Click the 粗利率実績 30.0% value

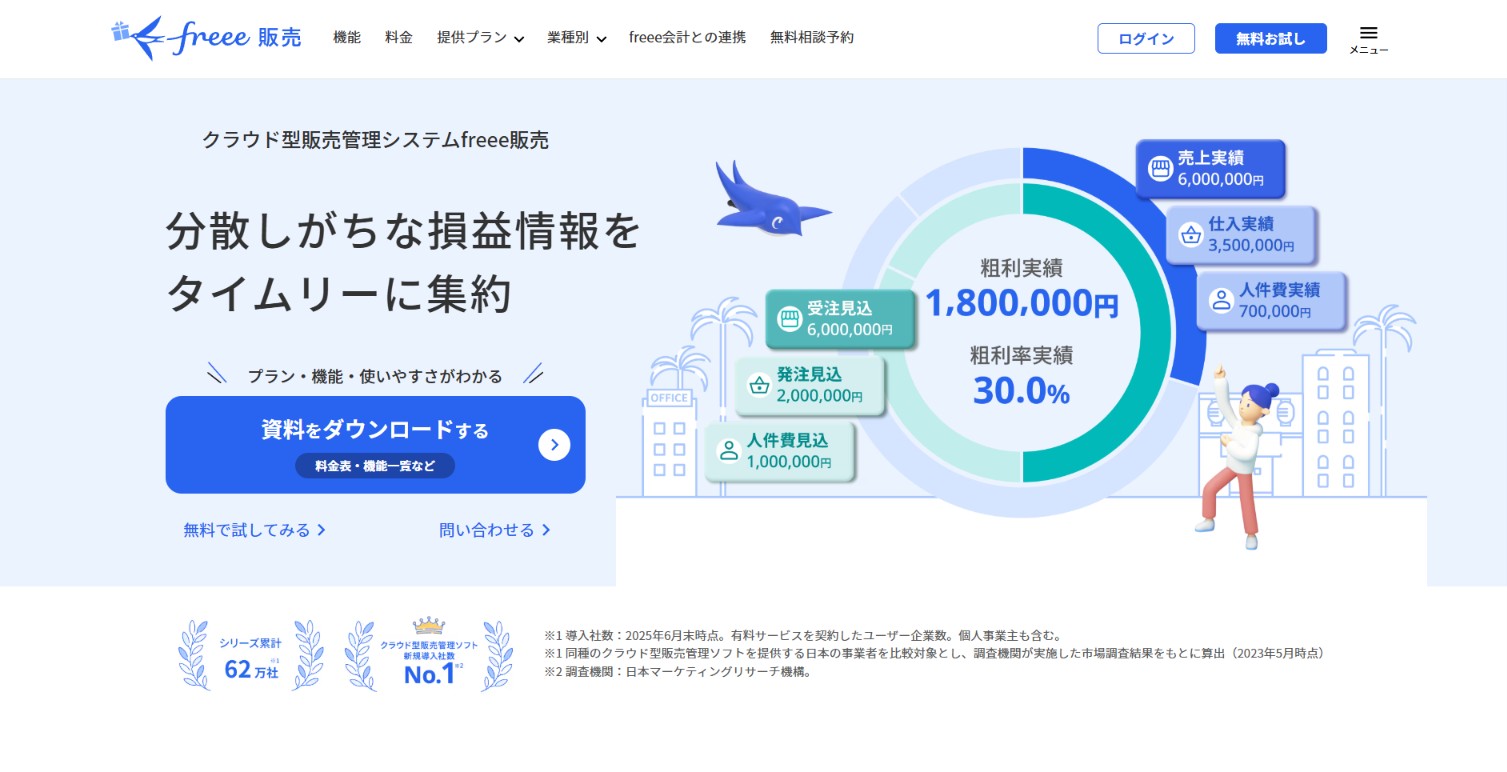coord(1021,377)
